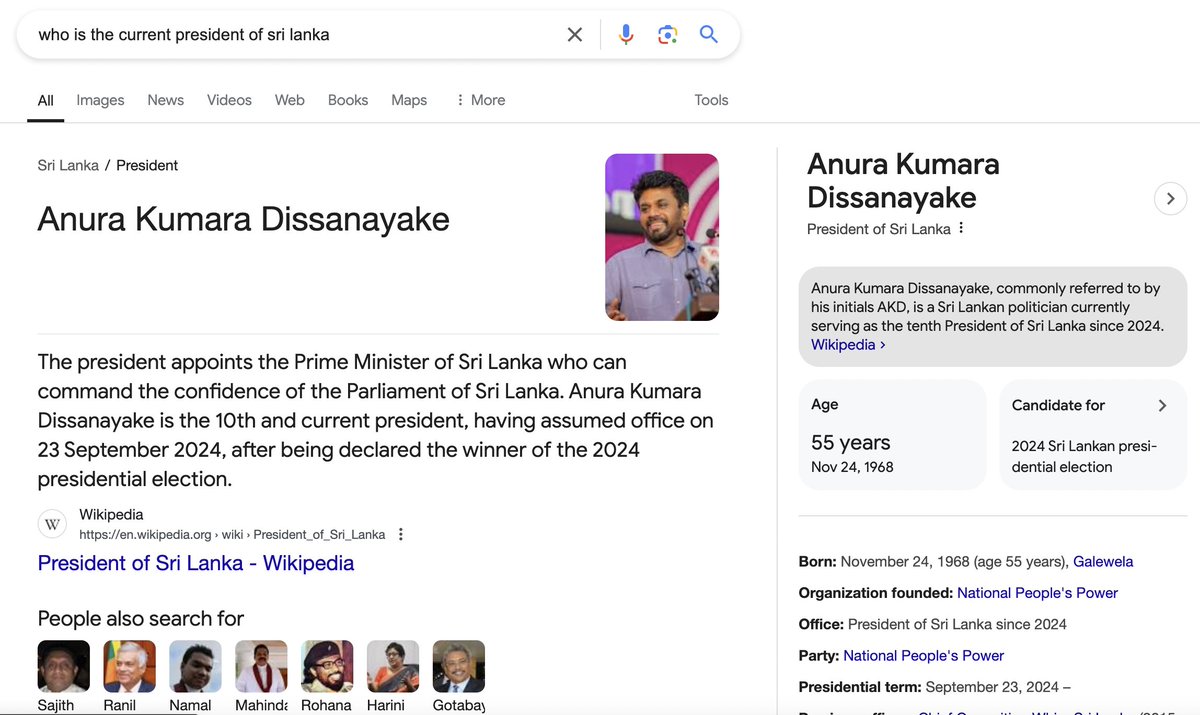Open National People's Power organization founded link

[1037, 593]
